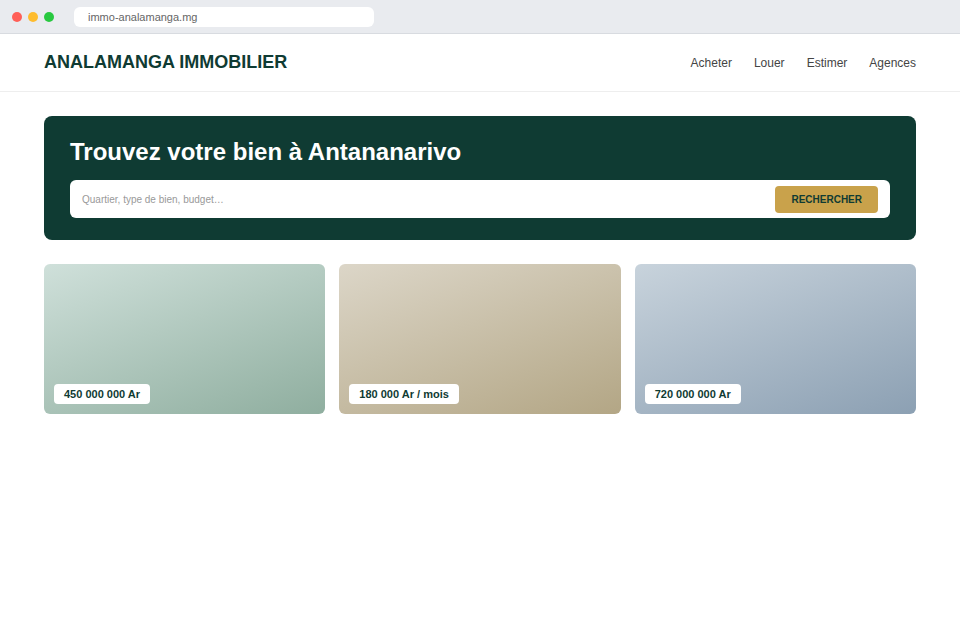Open the green listing card image

tap(184, 325)
